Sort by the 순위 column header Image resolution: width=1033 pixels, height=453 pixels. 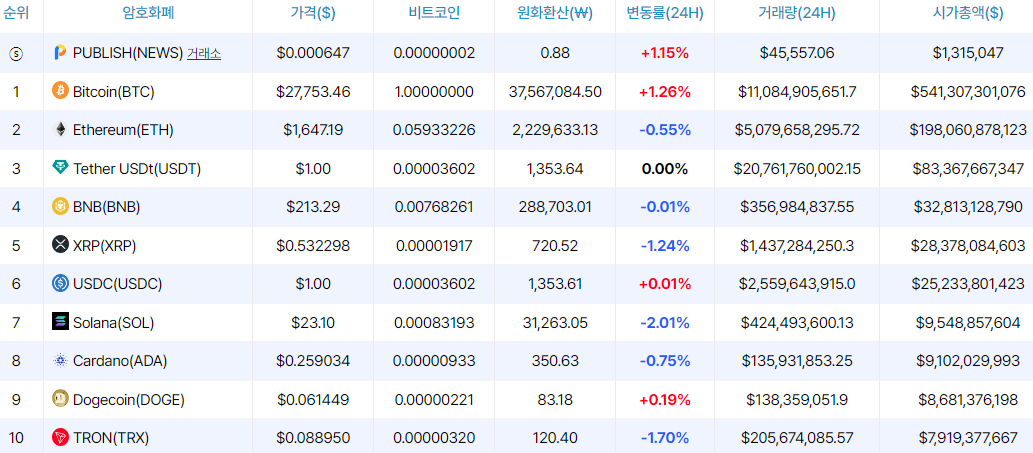pos(16,13)
